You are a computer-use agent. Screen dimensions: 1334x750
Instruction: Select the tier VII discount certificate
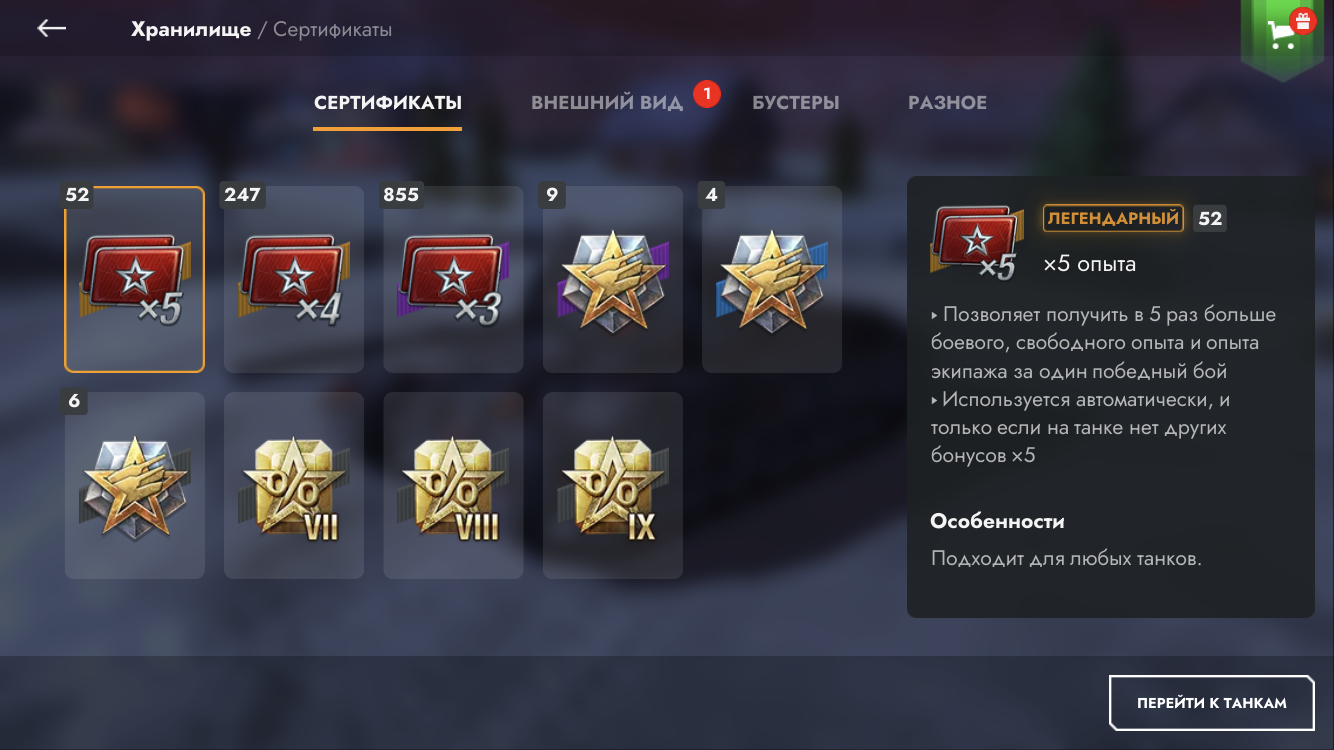pos(294,485)
